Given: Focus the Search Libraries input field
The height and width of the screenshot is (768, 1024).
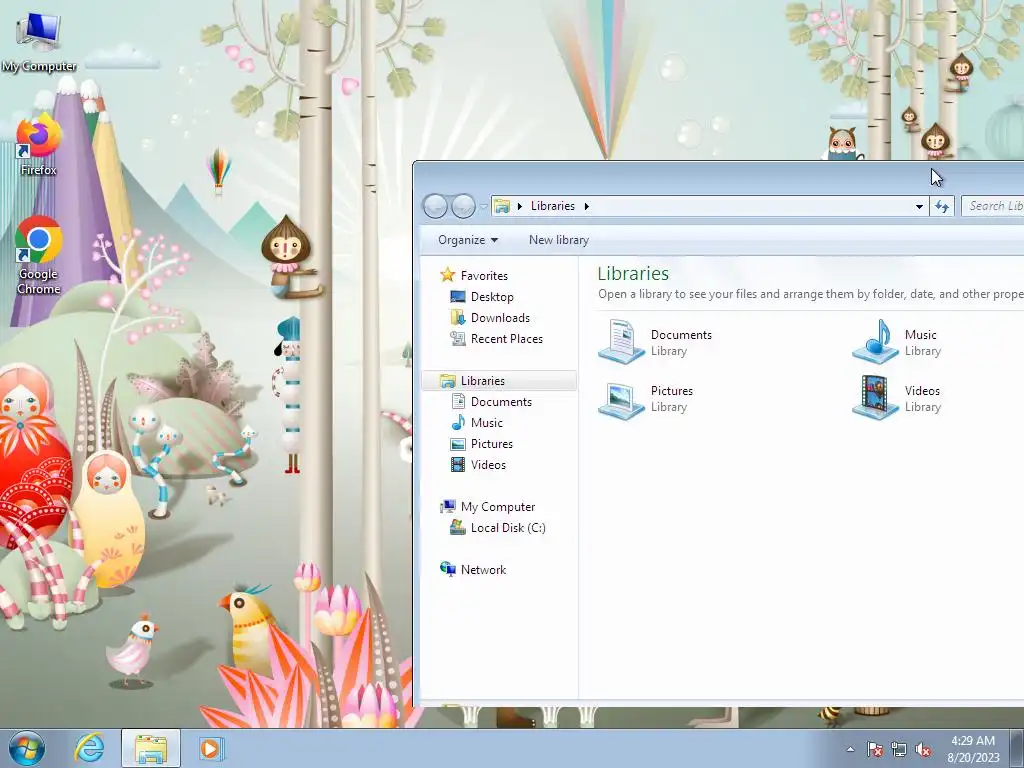Looking at the screenshot, I should [993, 206].
